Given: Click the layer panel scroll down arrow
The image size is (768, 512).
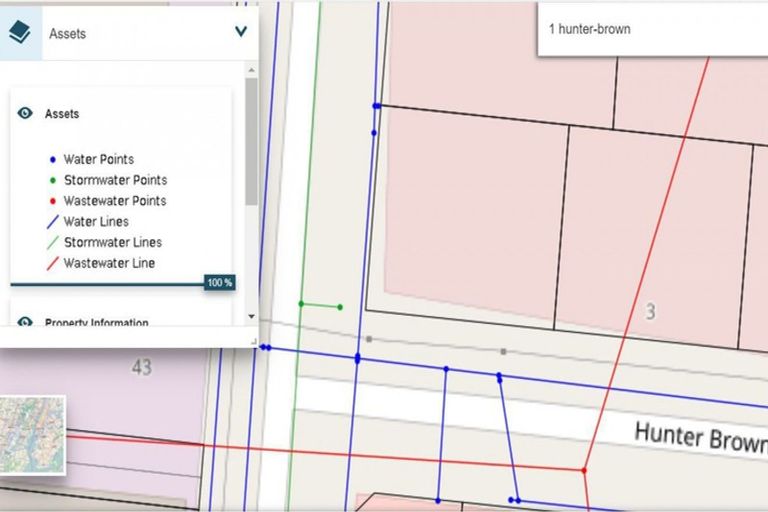Looking at the screenshot, I should click(251, 317).
